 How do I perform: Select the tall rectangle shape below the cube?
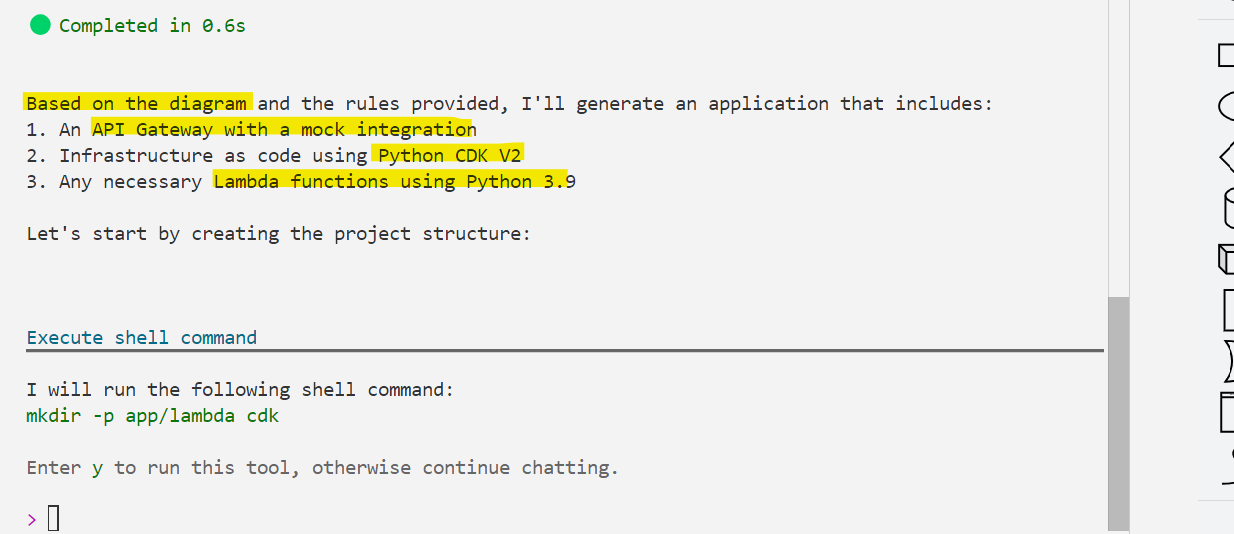point(1229,310)
